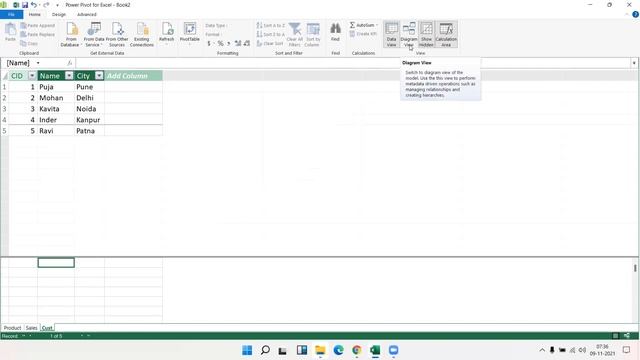Choose From Other Sources import
The width and height of the screenshot is (640, 360).
(117, 34)
